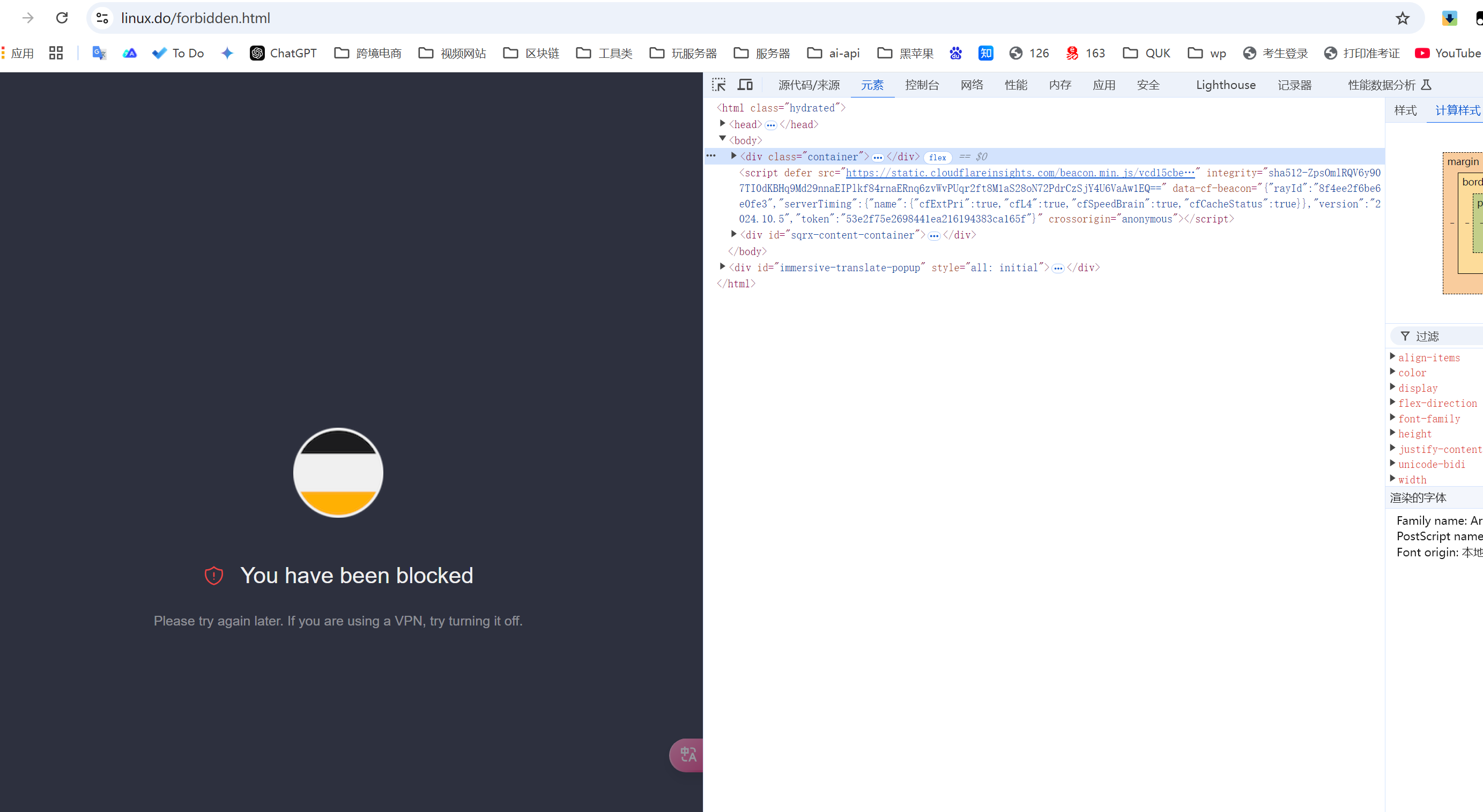This screenshot has width=1483, height=812.
Task: Open the 玩服务器 bookmark folder
Action: point(684,53)
